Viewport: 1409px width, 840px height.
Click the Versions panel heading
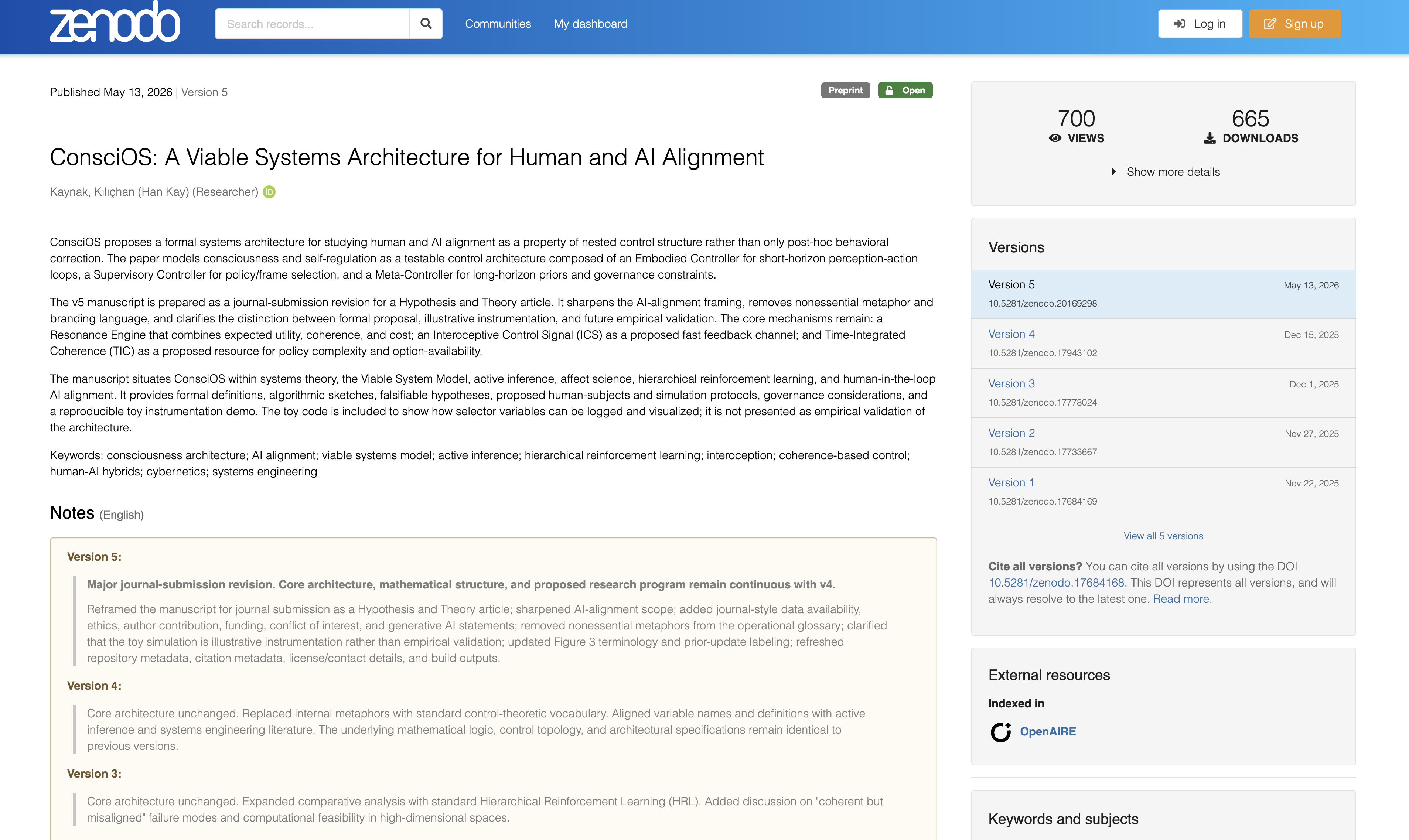click(1016, 247)
